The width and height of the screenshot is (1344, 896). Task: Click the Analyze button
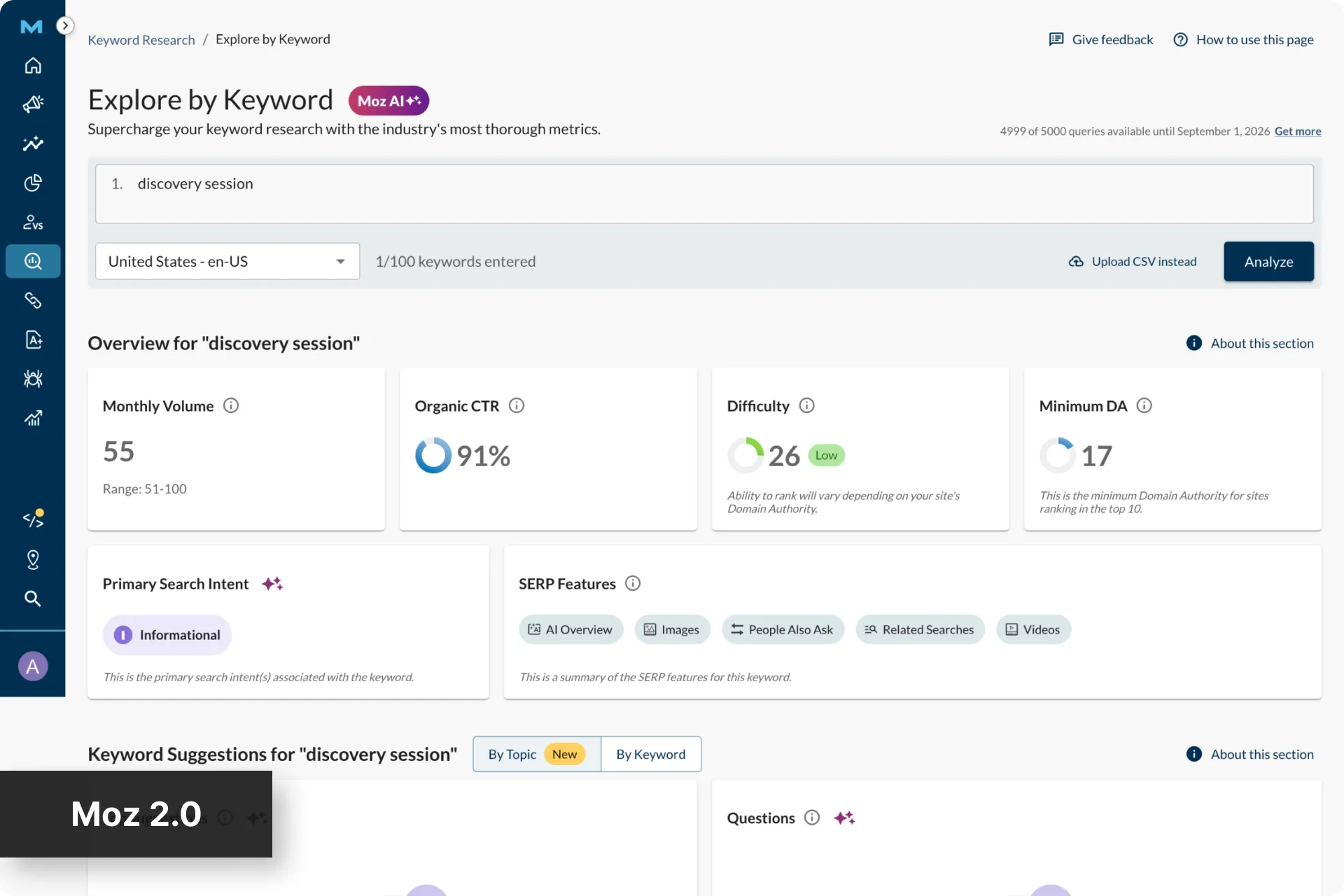1268,262
